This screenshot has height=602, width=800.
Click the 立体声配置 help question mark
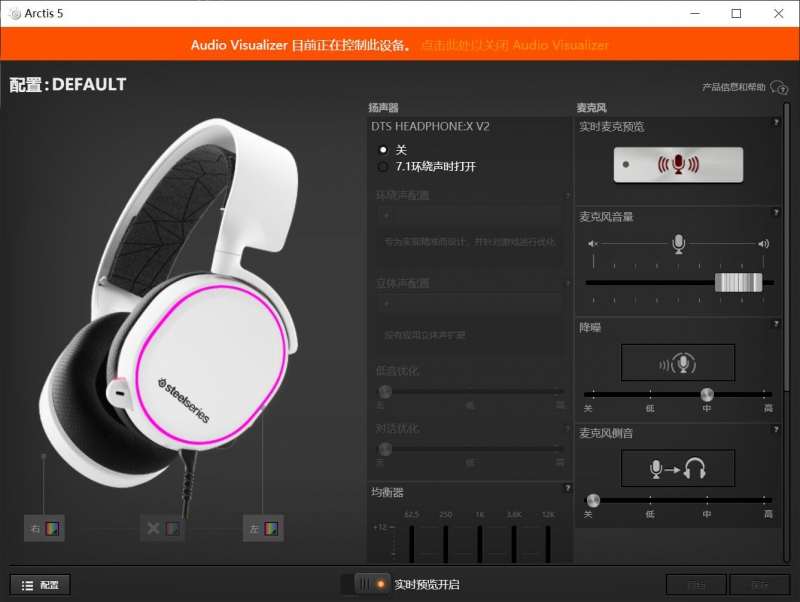[567, 284]
